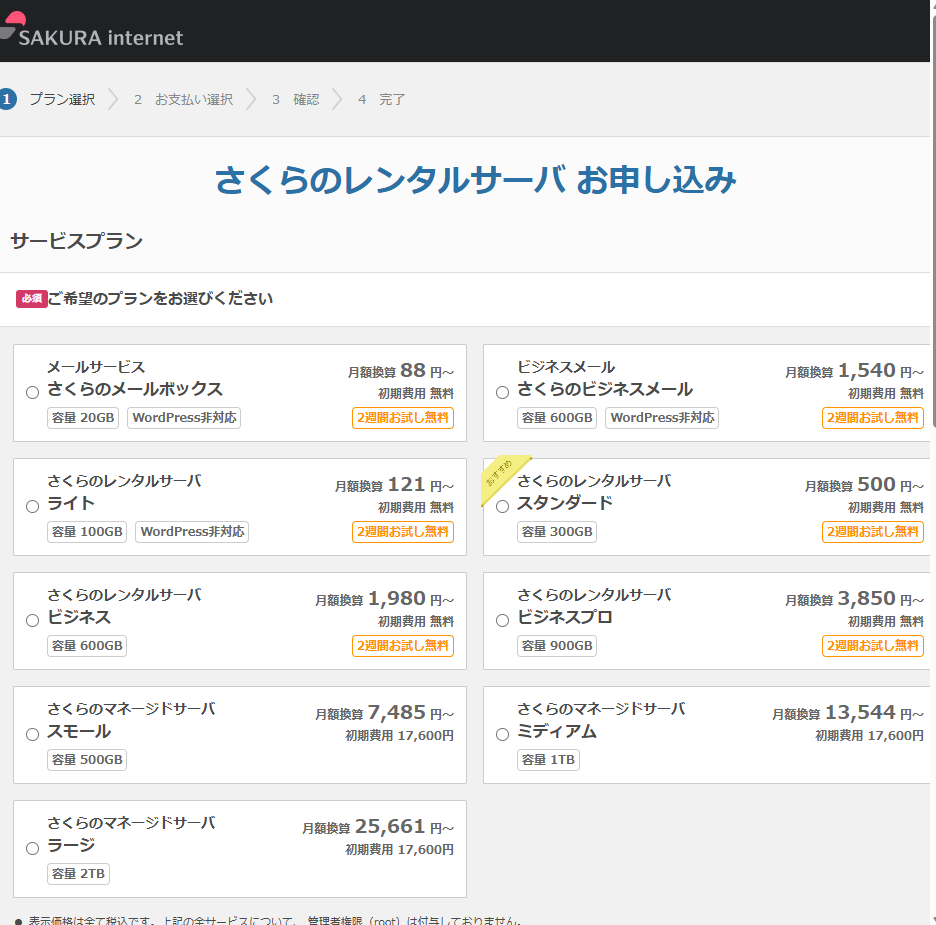Click the red 必須 required badge
The height and width of the screenshot is (925, 936).
30,299
